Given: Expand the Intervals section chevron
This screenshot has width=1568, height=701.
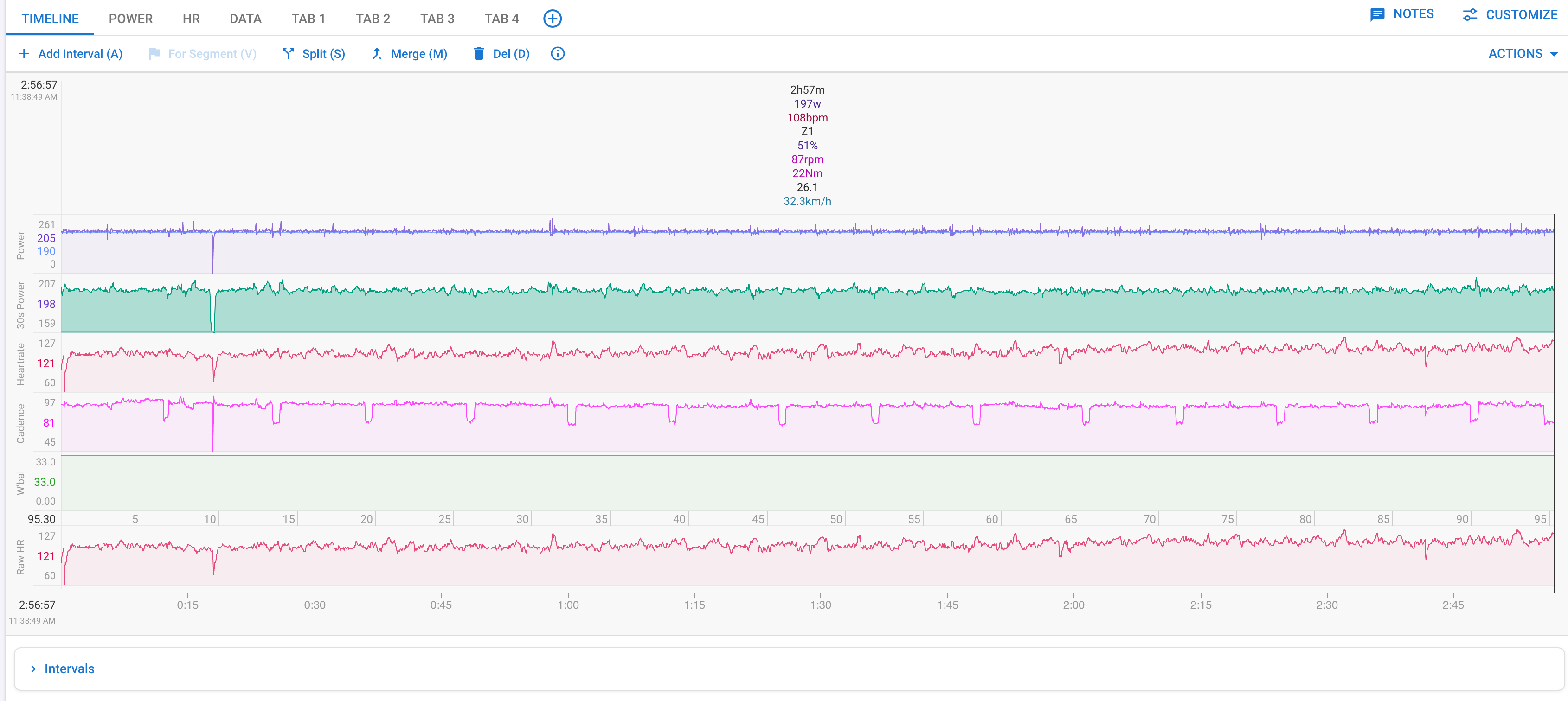Looking at the screenshot, I should tap(33, 669).
